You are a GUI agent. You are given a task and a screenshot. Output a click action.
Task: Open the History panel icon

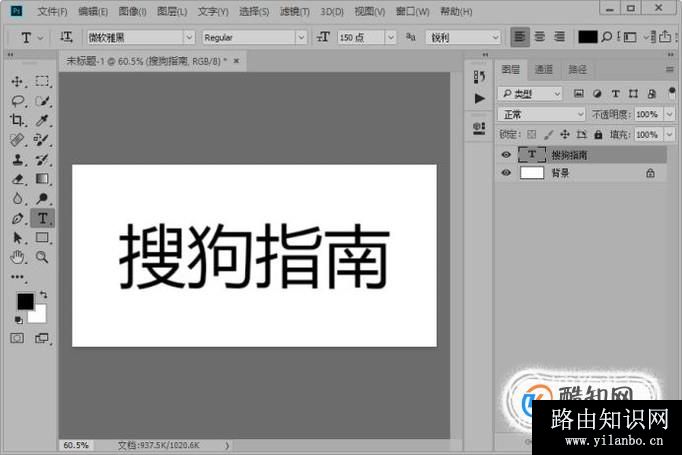point(479,77)
